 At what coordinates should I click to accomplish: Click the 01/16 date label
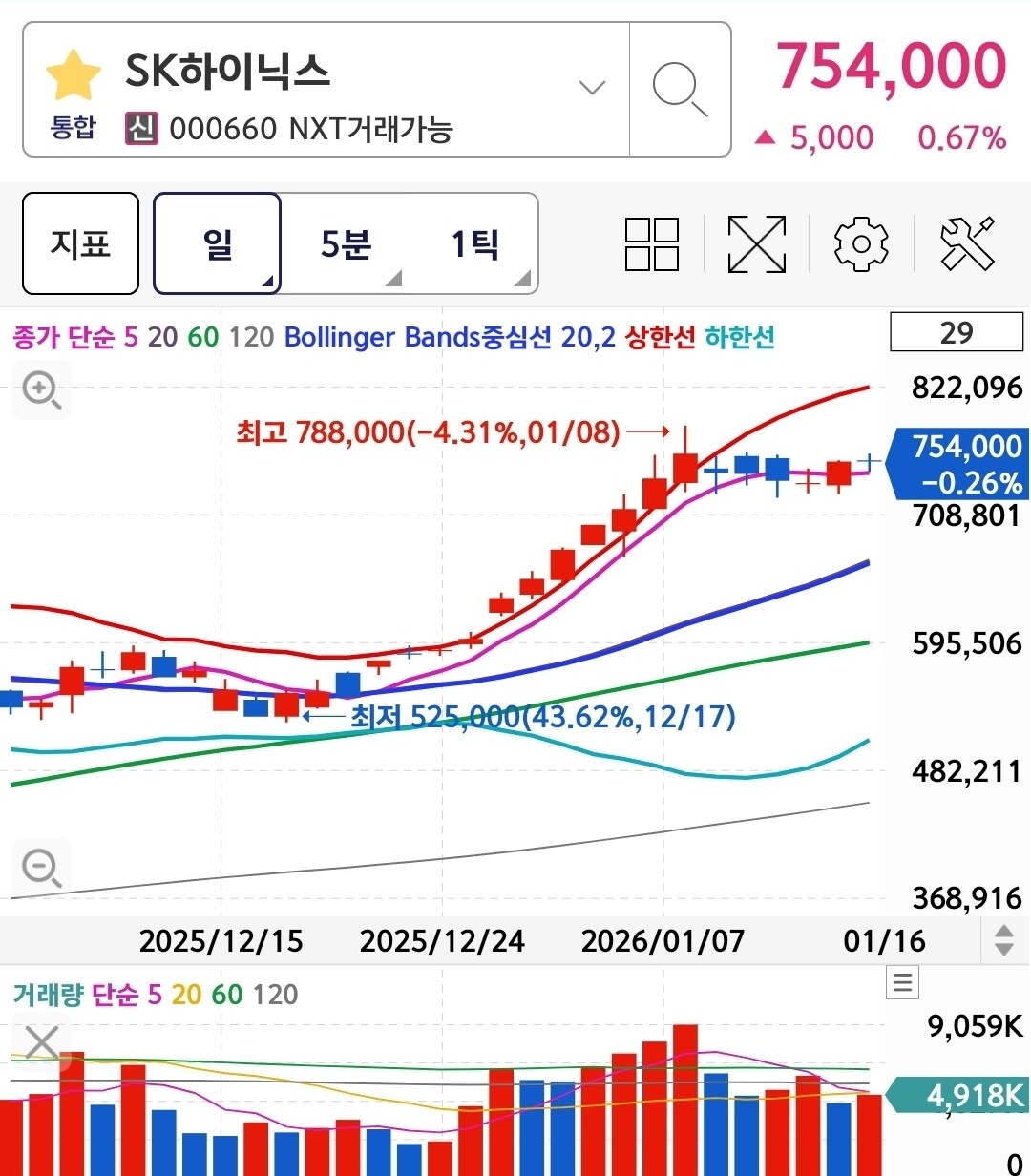click(884, 941)
